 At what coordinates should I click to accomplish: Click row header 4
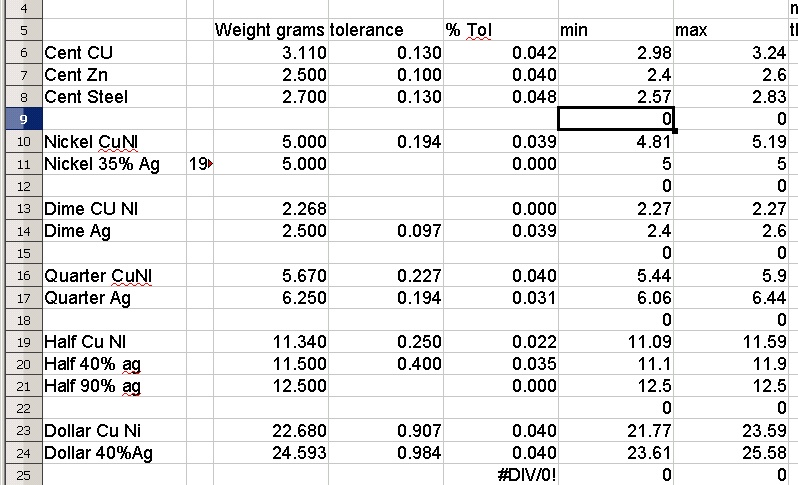tap(20, 8)
